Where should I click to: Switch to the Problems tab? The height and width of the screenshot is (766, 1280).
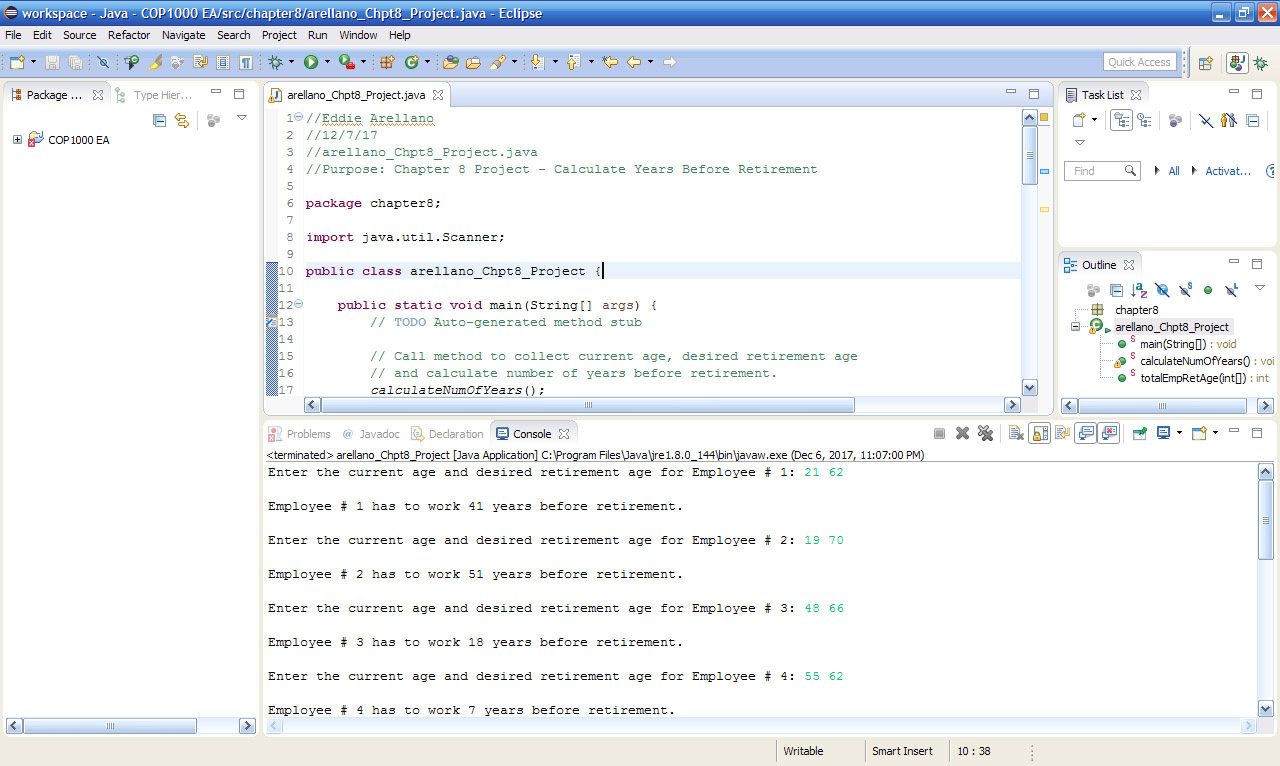click(x=300, y=434)
